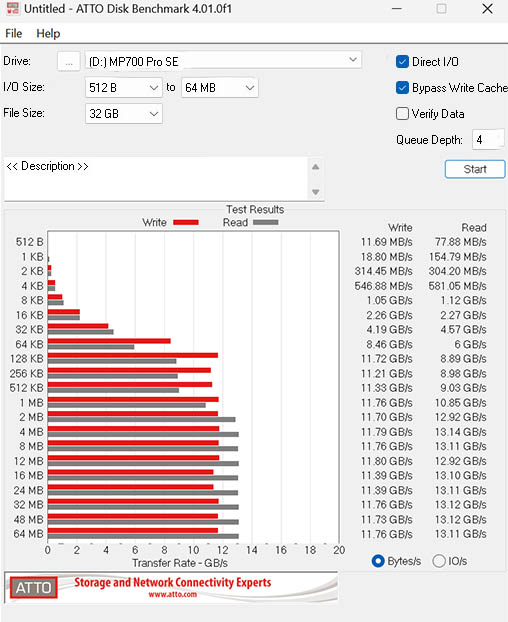Click the 77.88 MB/s read value
508x622 pixels.
click(460, 242)
